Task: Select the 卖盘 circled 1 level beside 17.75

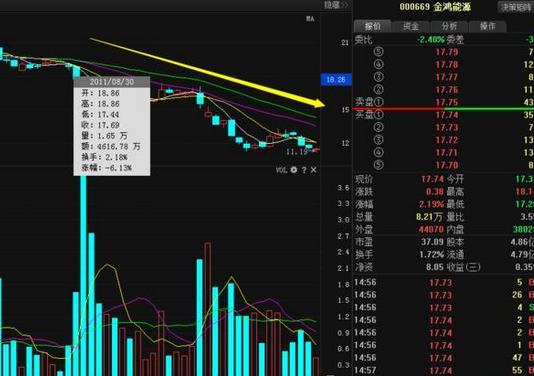Action: 370,102
